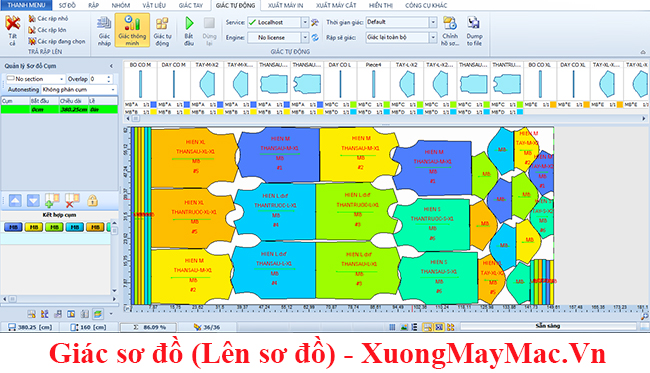This screenshot has height=373, width=650.
Task: Toggle status bar picture view icon
Action: [404, 327]
